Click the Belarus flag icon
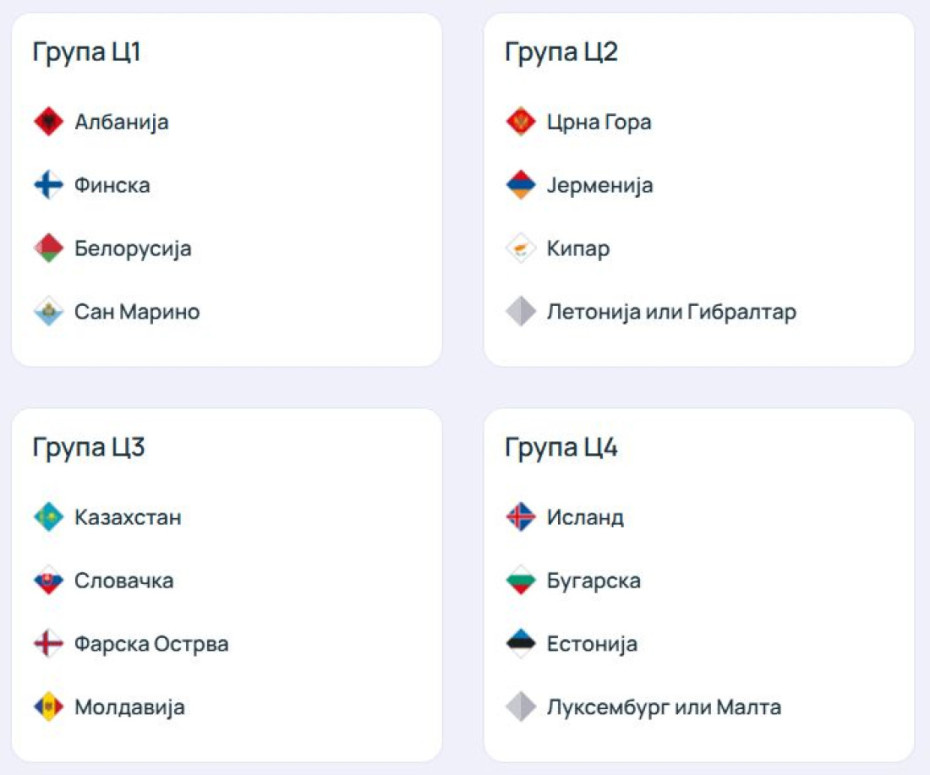Image resolution: width=930 pixels, height=775 pixels. (48, 248)
